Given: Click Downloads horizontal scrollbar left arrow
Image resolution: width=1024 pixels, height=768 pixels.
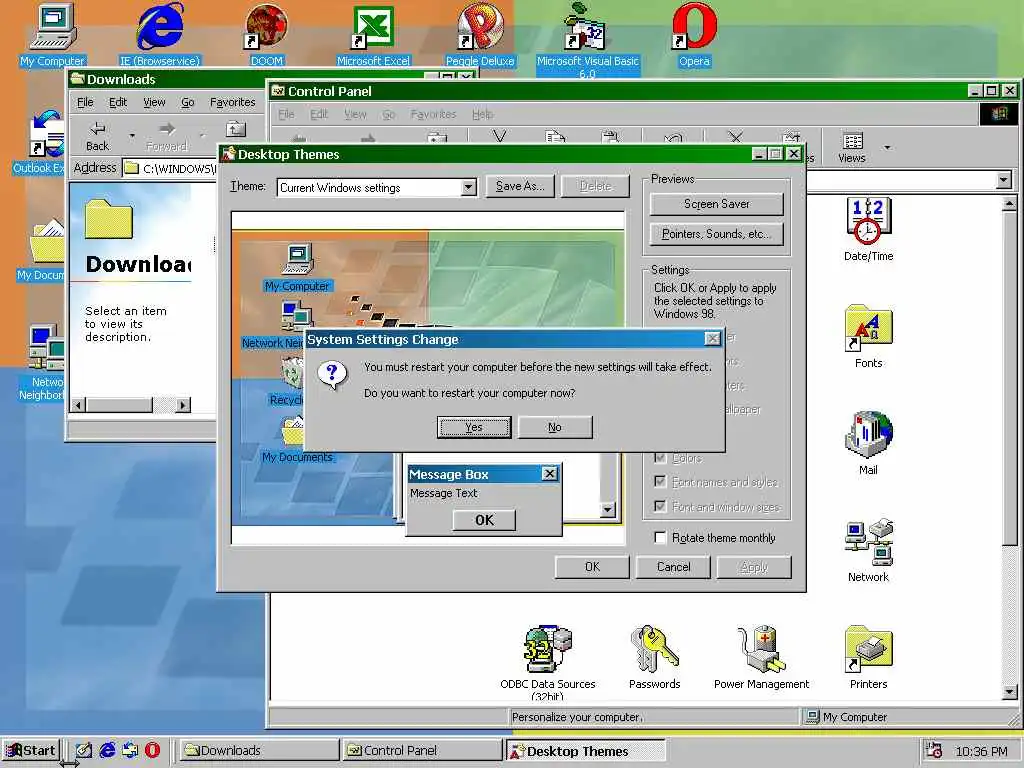Looking at the screenshot, I should pyautogui.click(x=78, y=405).
